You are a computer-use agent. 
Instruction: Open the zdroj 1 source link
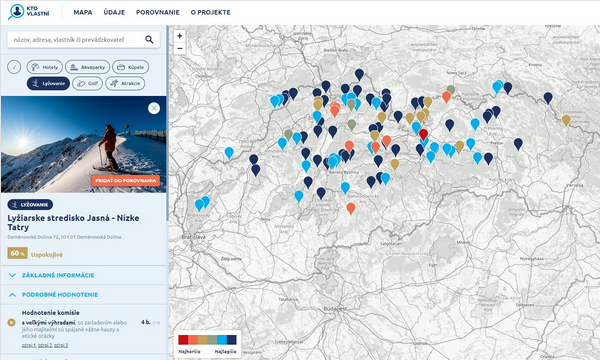[29, 345]
